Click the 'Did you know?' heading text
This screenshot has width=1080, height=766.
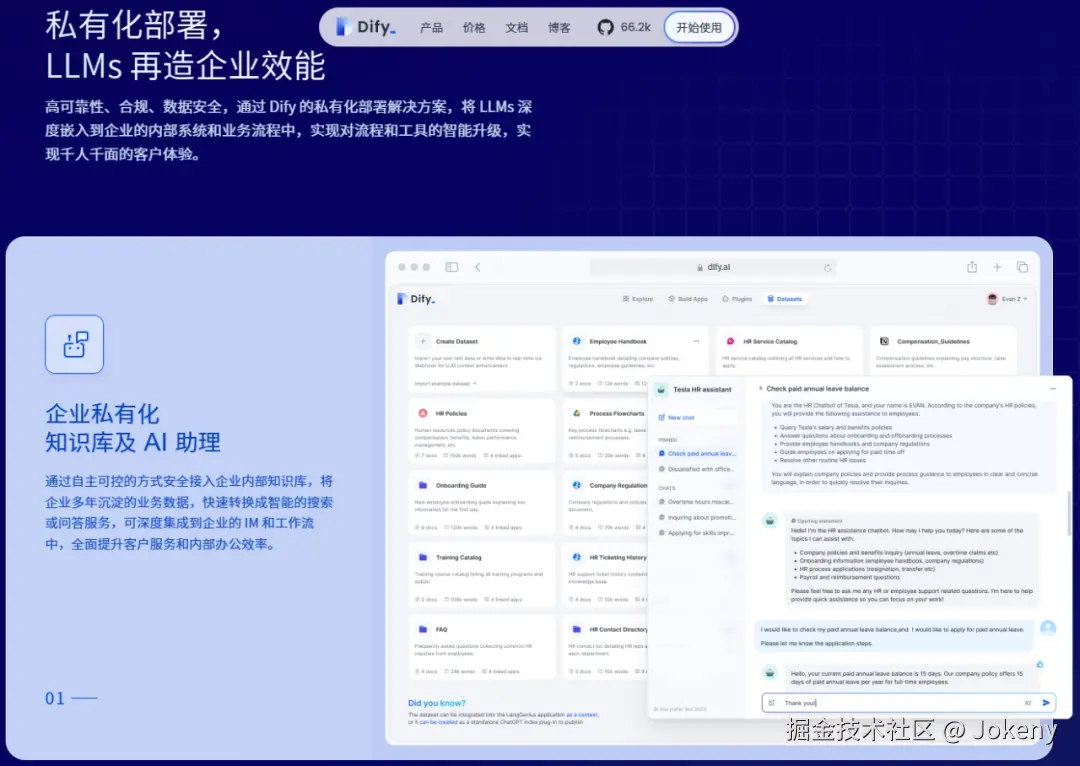point(437,703)
